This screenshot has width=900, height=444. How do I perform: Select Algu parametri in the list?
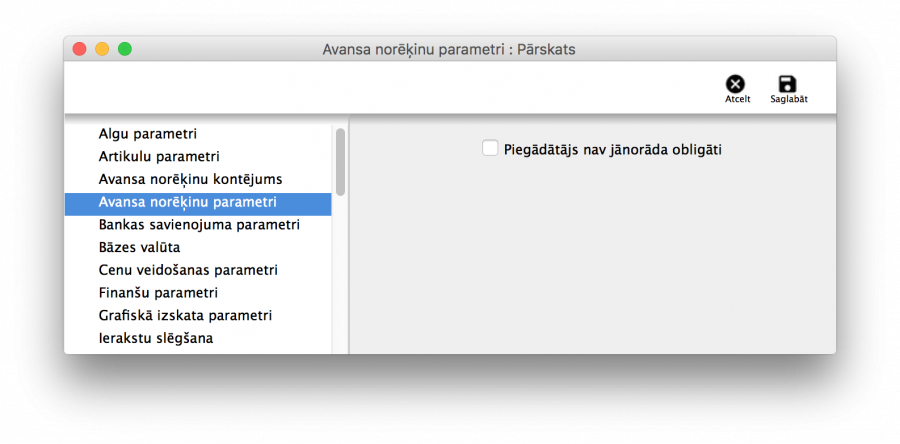coord(147,133)
